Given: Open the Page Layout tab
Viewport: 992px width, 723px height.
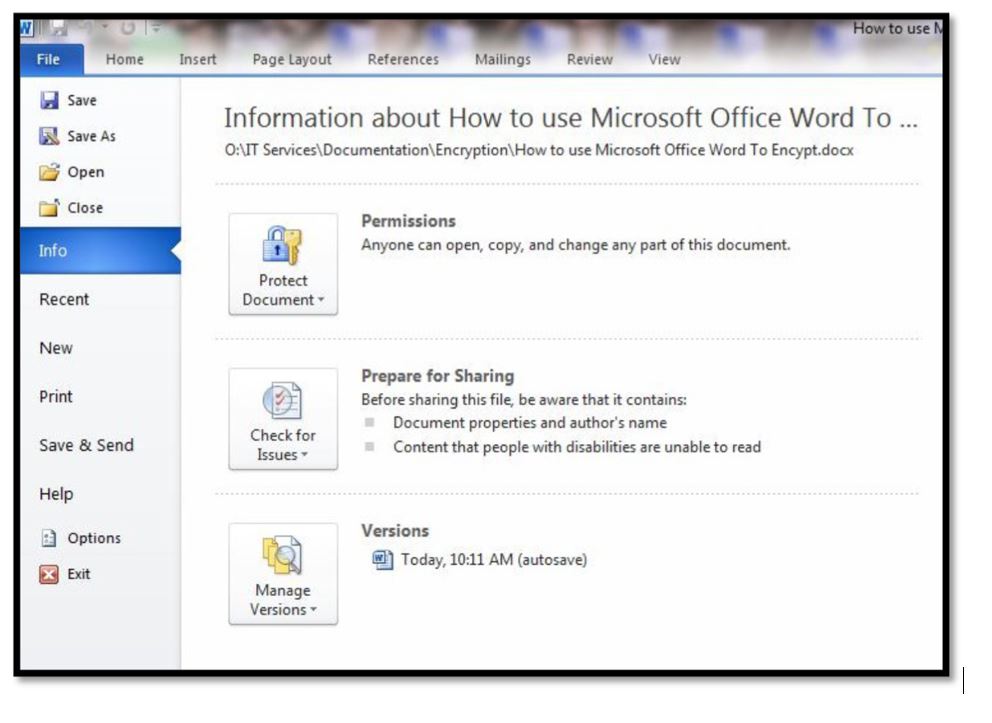Looking at the screenshot, I should tap(292, 60).
